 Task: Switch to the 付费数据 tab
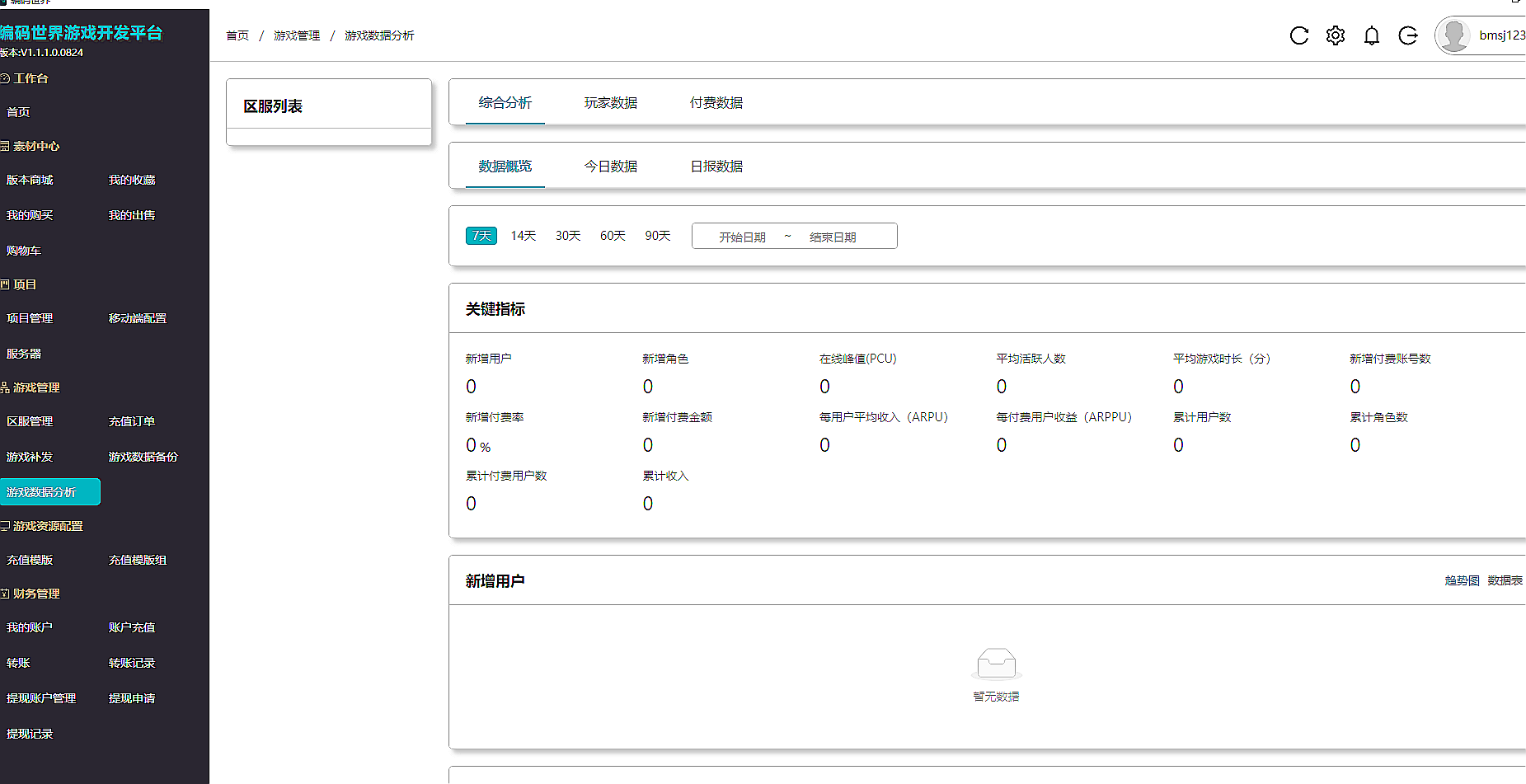716,103
